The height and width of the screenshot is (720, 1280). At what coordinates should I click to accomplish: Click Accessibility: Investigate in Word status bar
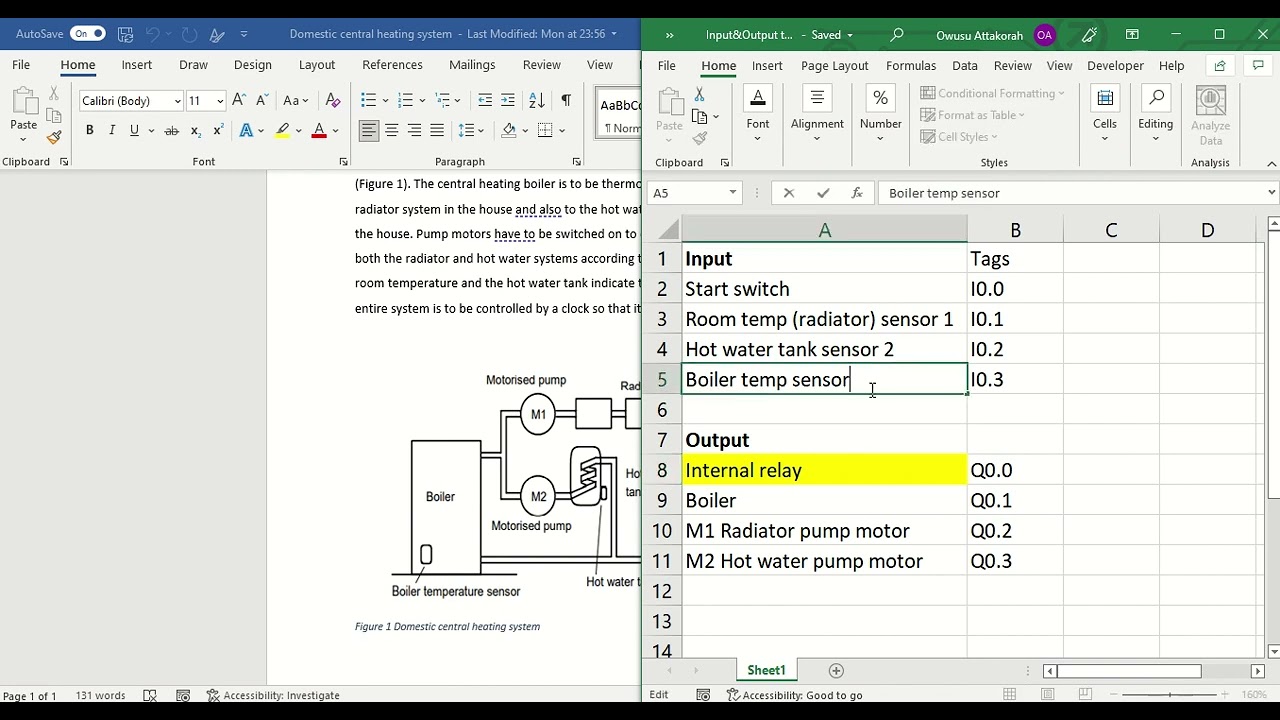(272, 695)
